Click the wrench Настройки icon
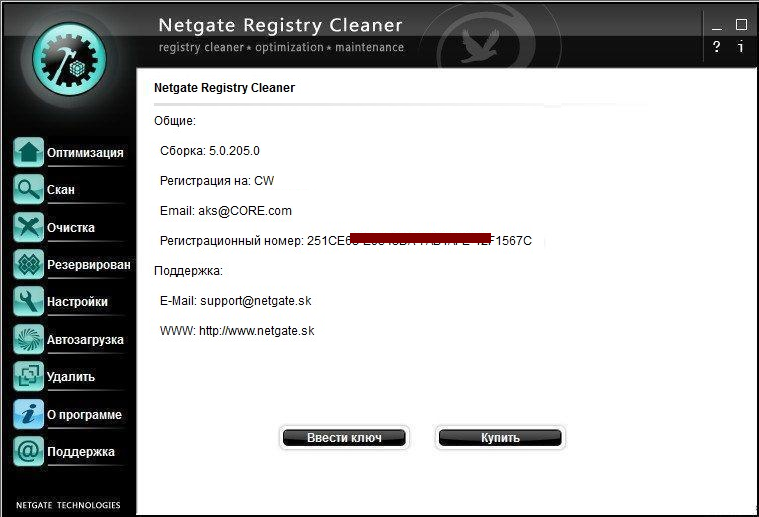Viewport: 759px width, 517px height. click(x=28, y=301)
